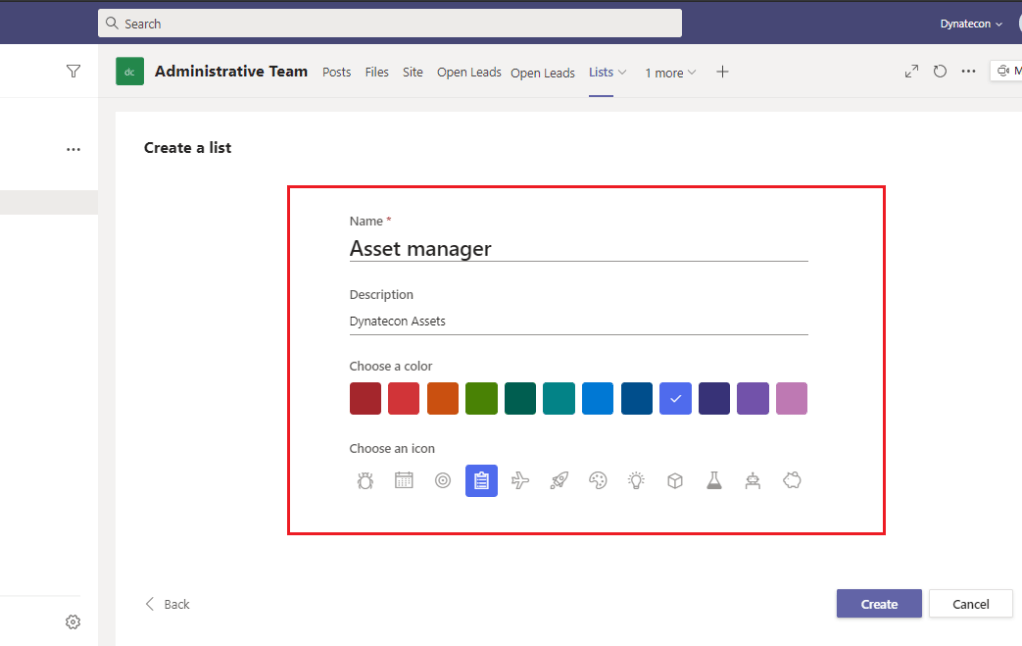Open the Posts tab
1022x646 pixels.
tap(337, 72)
